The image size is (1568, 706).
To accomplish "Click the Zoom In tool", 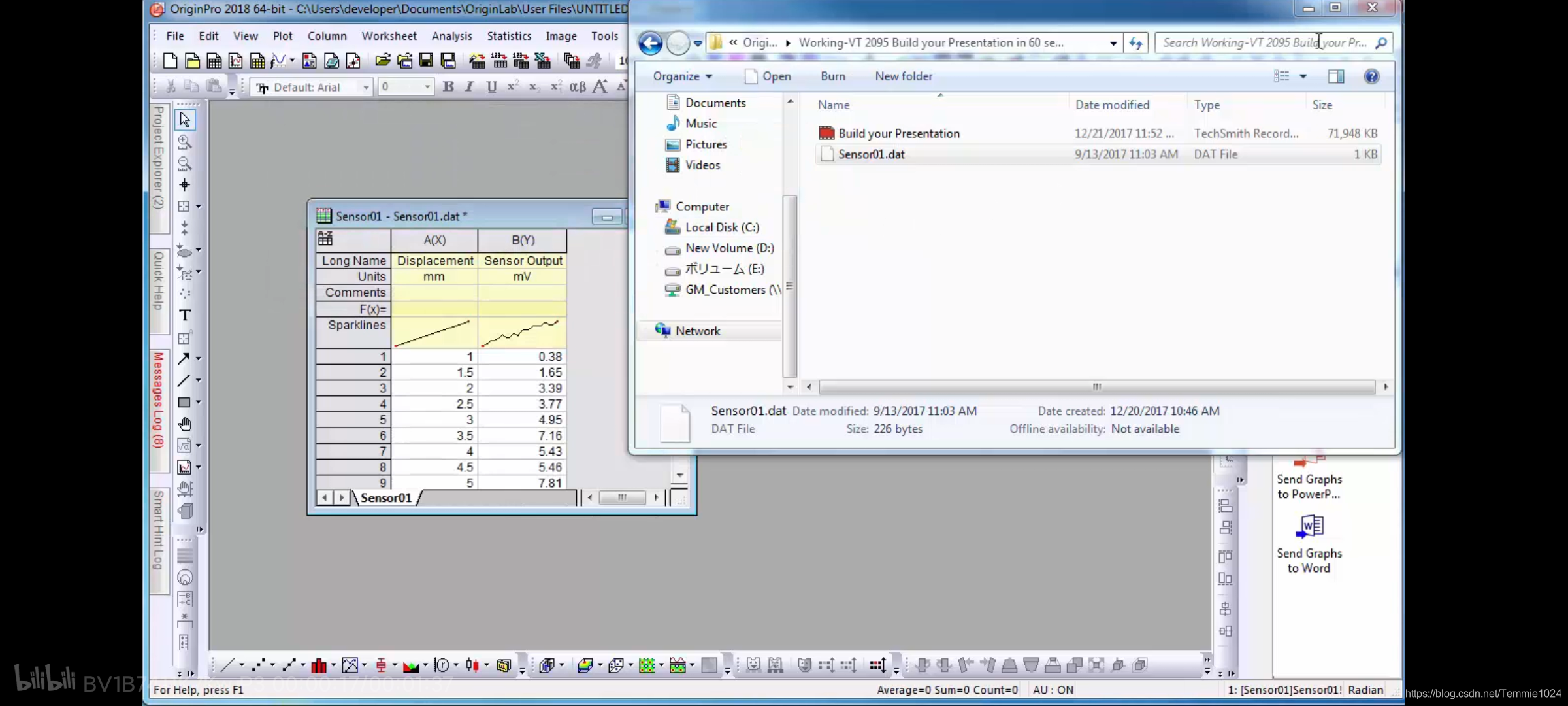I will (185, 142).
